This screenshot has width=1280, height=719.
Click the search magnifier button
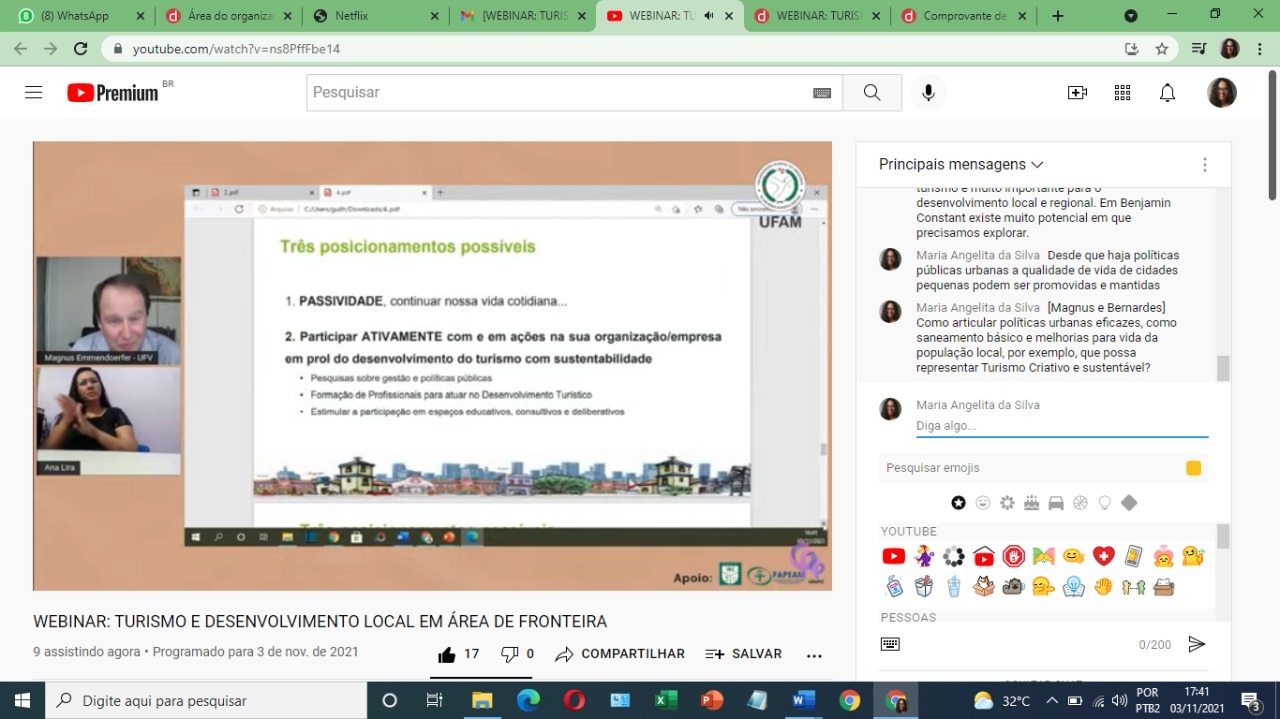871,93
